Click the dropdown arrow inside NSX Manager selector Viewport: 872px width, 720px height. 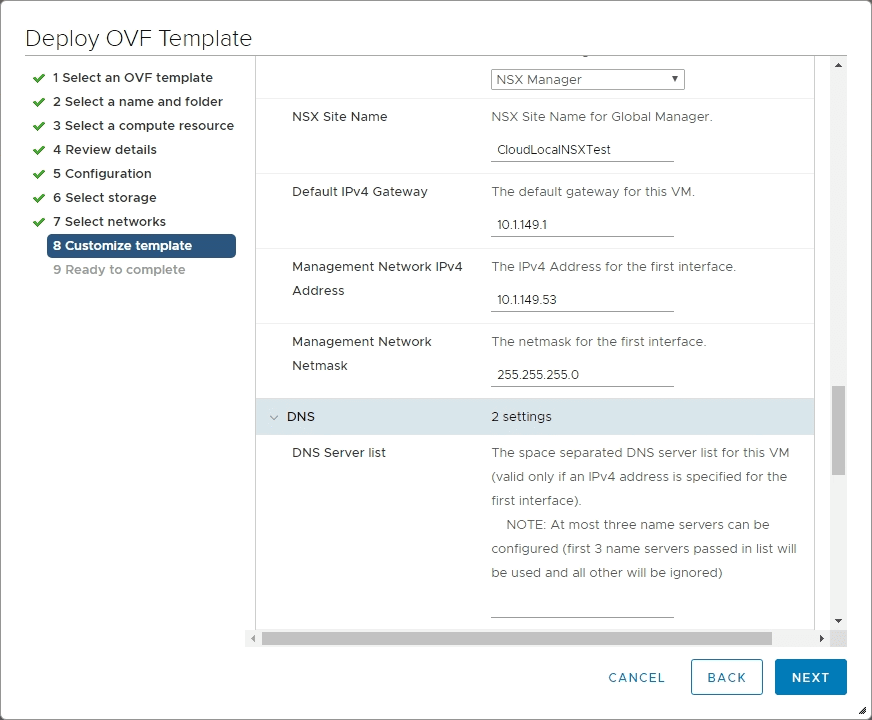click(674, 79)
